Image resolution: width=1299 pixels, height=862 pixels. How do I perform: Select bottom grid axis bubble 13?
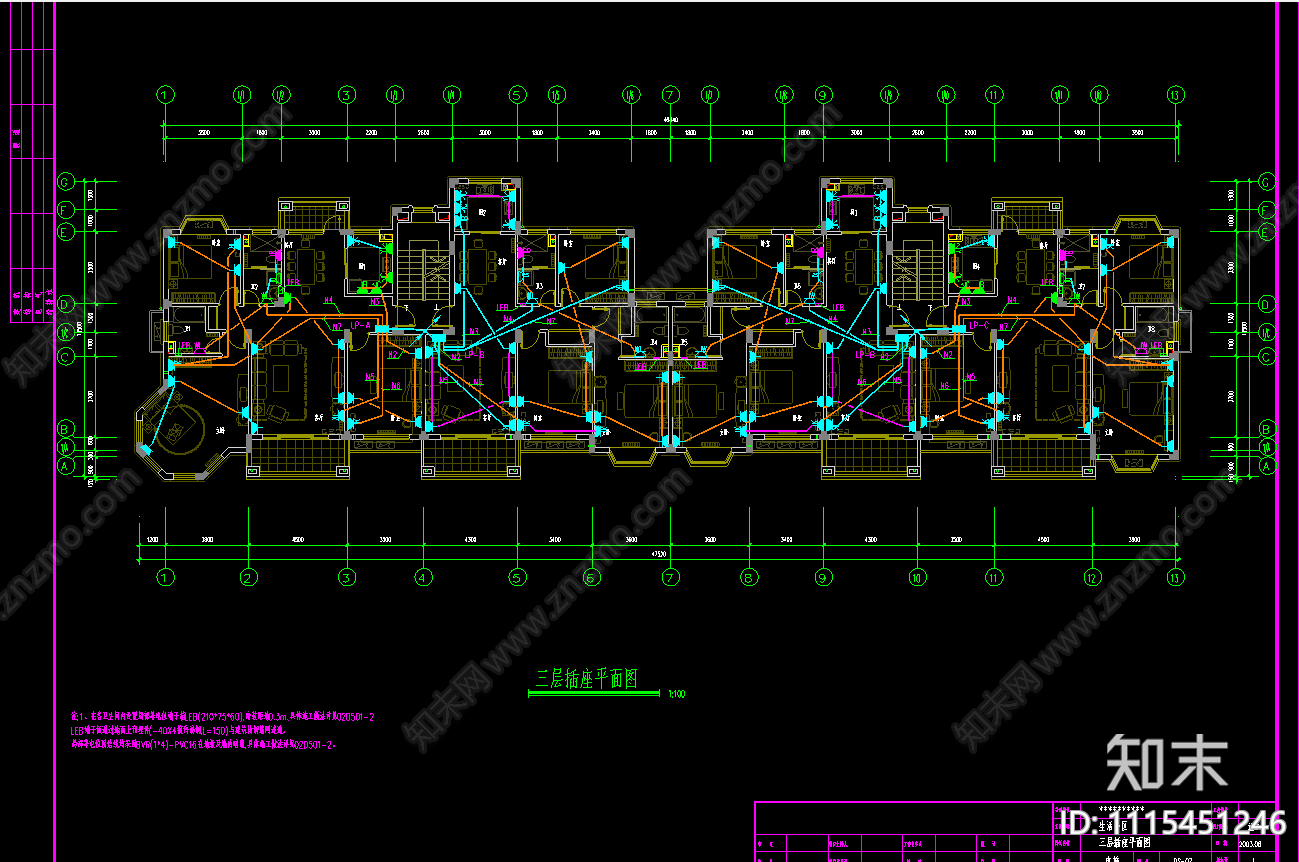[x=1175, y=577]
